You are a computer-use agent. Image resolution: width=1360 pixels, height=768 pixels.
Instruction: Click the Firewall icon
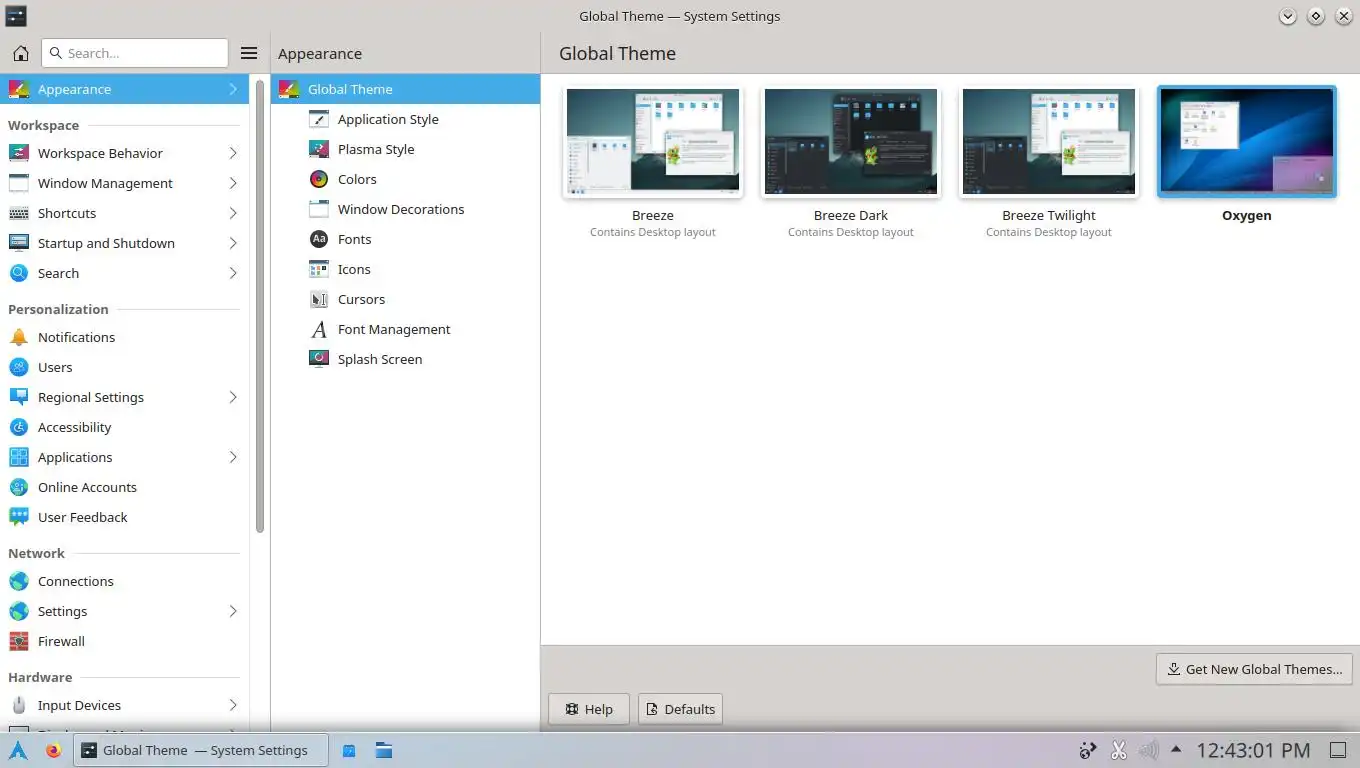(x=18, y=641)
